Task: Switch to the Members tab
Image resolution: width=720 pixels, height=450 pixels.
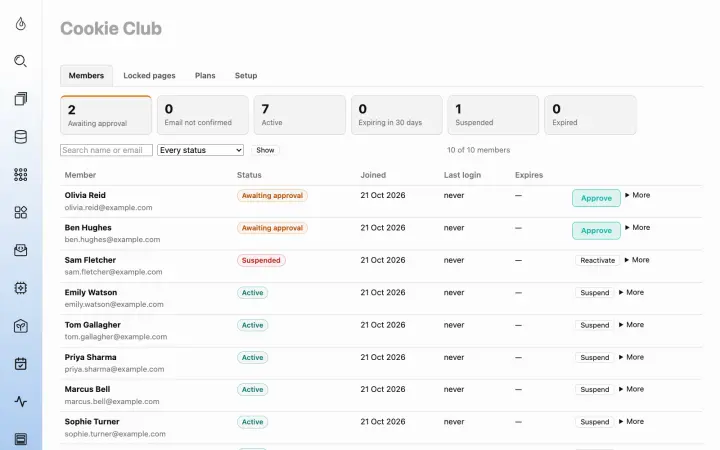Action: [x=86, y=75]
